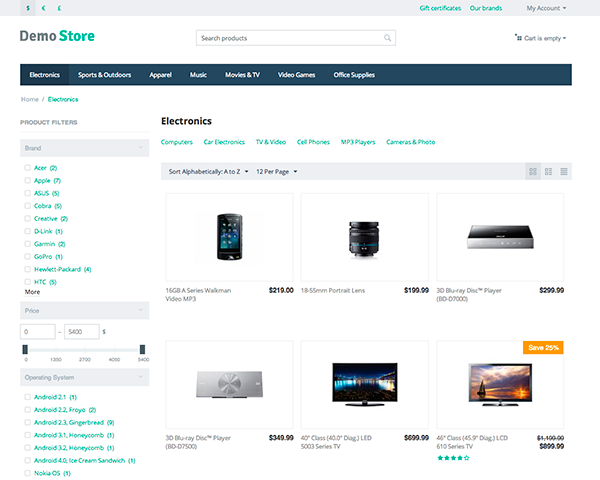Check the Garmin brand filter
600x480 pixels.
coord(28,244)
